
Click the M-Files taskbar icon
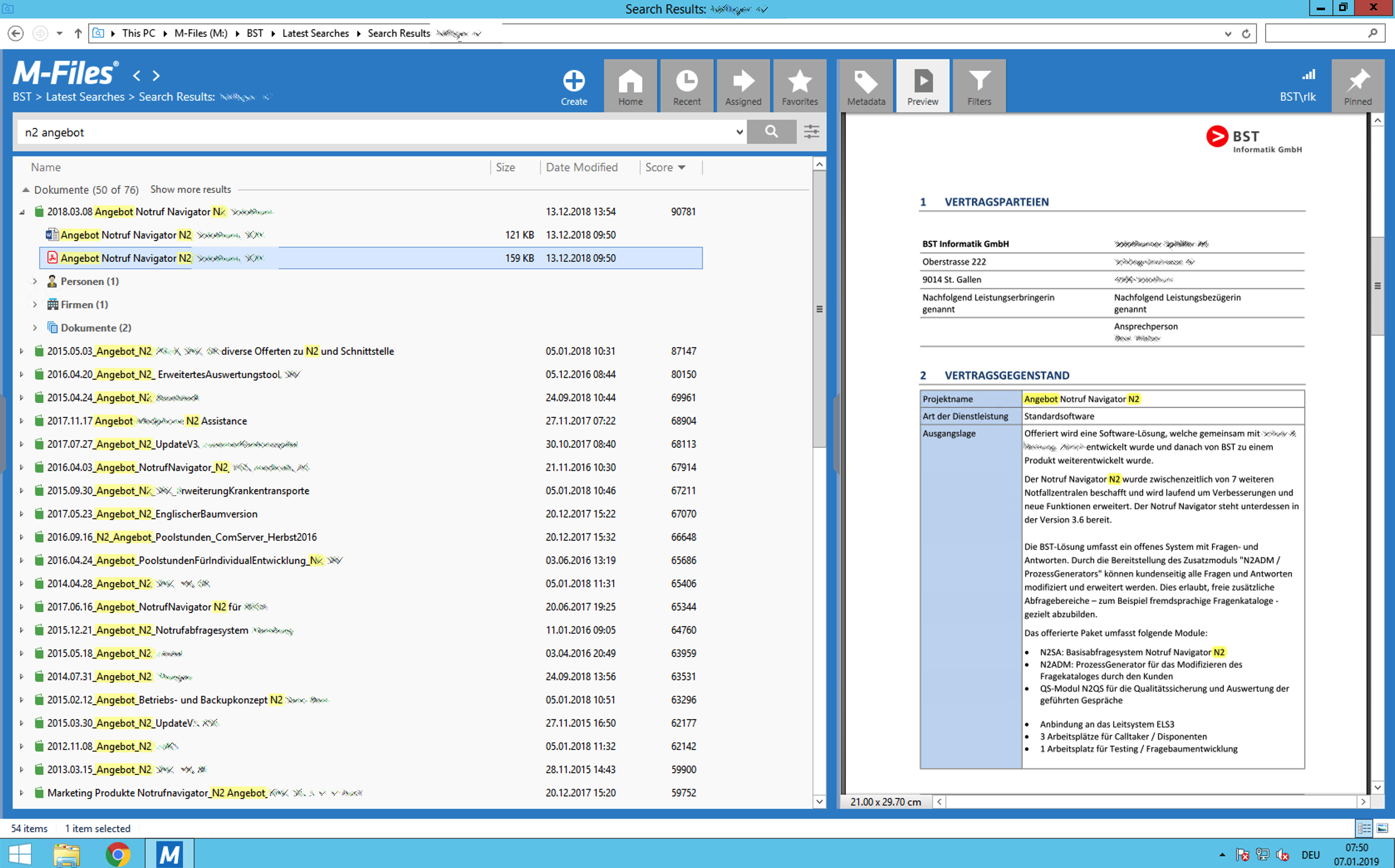click(x=169, y=854)
